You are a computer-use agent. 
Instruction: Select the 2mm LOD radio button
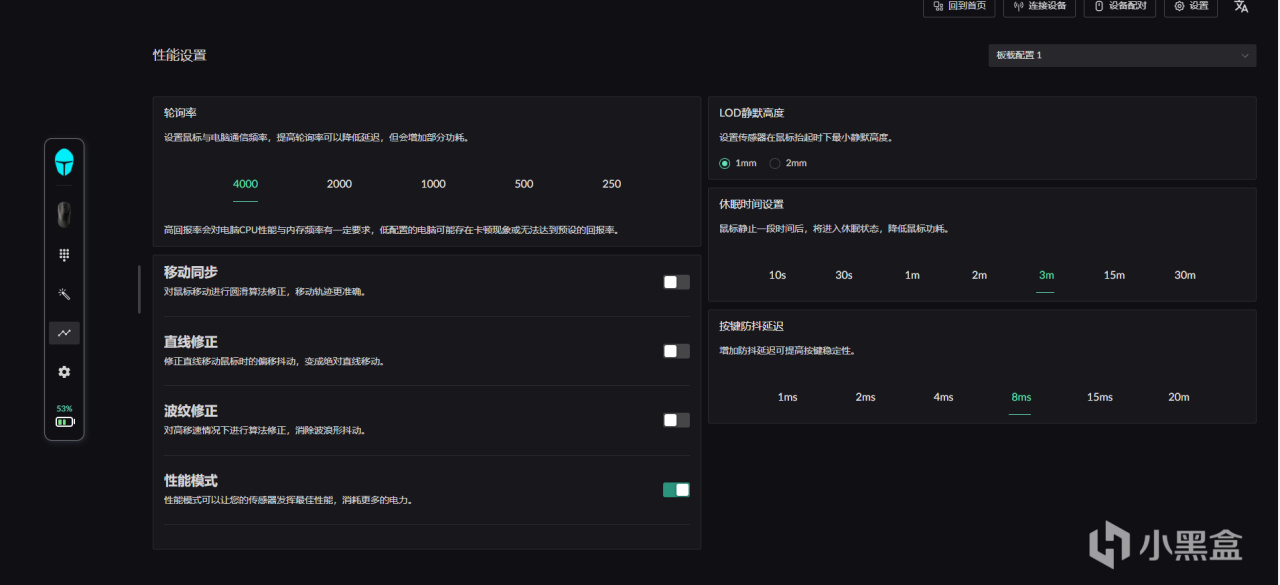[x=775, y=163]
